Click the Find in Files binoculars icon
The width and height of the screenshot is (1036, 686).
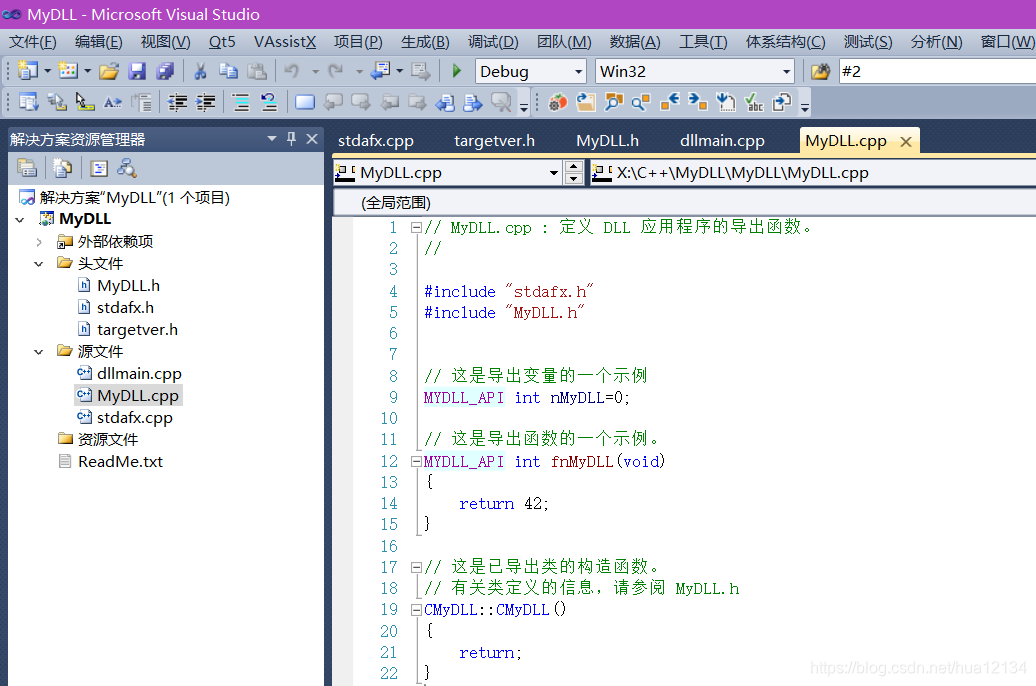(820, 71)
